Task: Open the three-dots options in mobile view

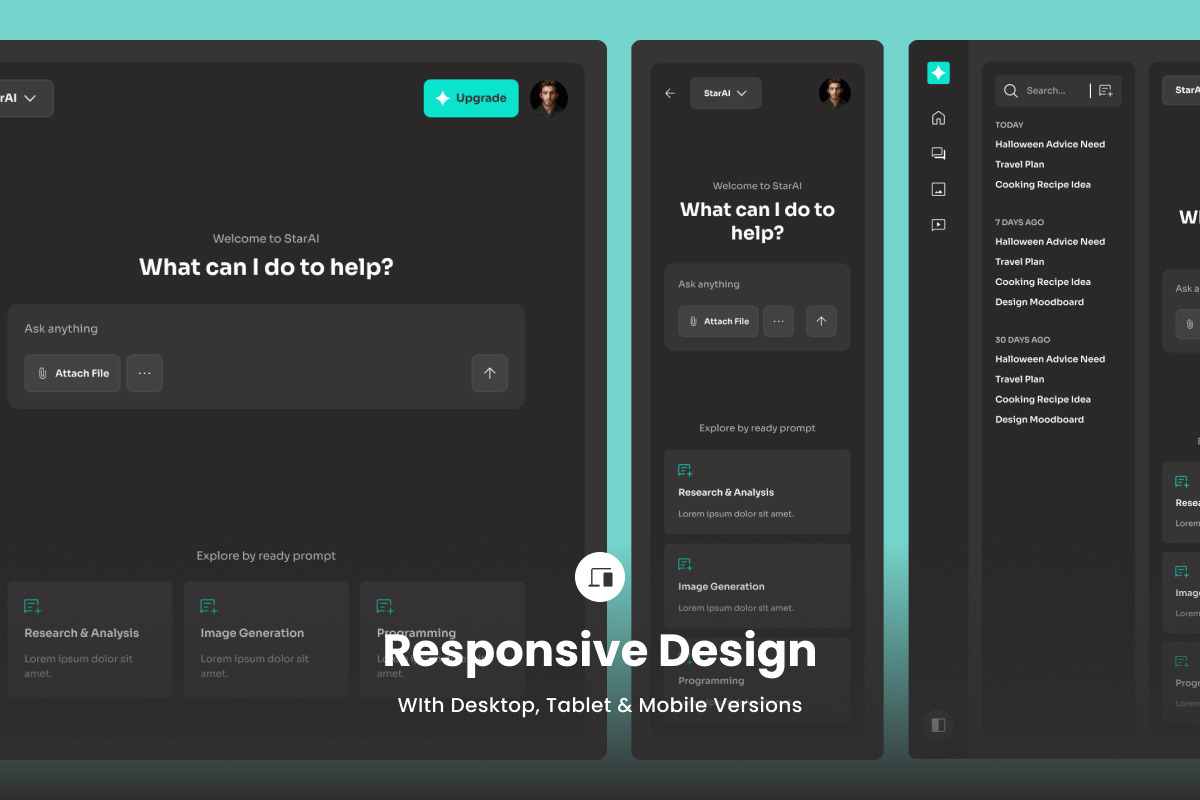Action: coord(779,321)
